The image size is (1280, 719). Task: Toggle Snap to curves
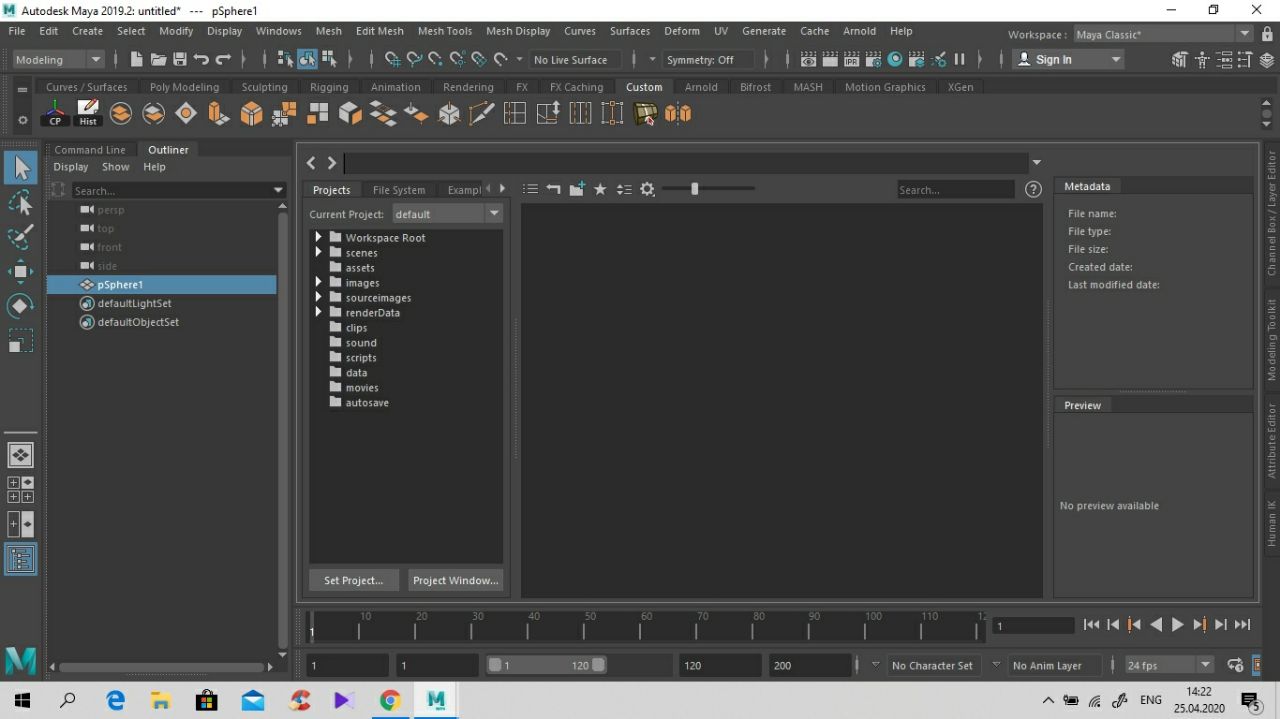(414, 59)
